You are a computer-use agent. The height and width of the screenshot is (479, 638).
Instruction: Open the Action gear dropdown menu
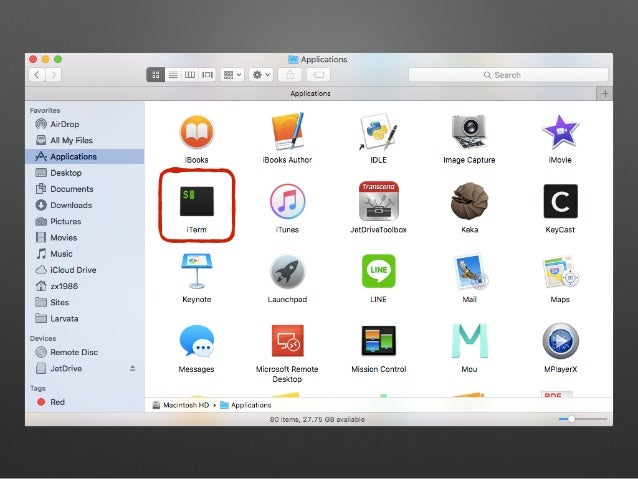tap(261, 75)
